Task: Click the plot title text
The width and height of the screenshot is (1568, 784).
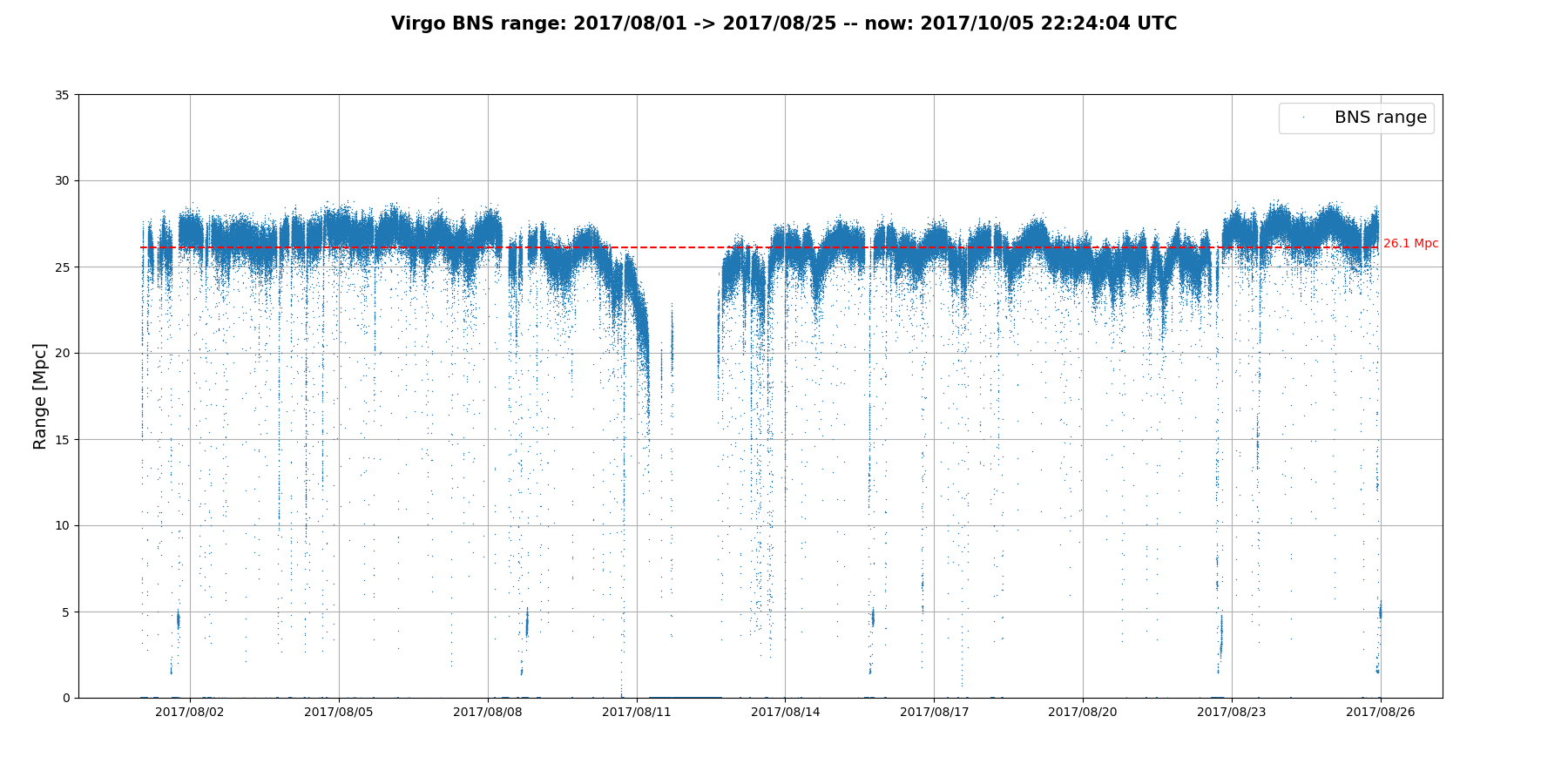Action: (783, 24)
